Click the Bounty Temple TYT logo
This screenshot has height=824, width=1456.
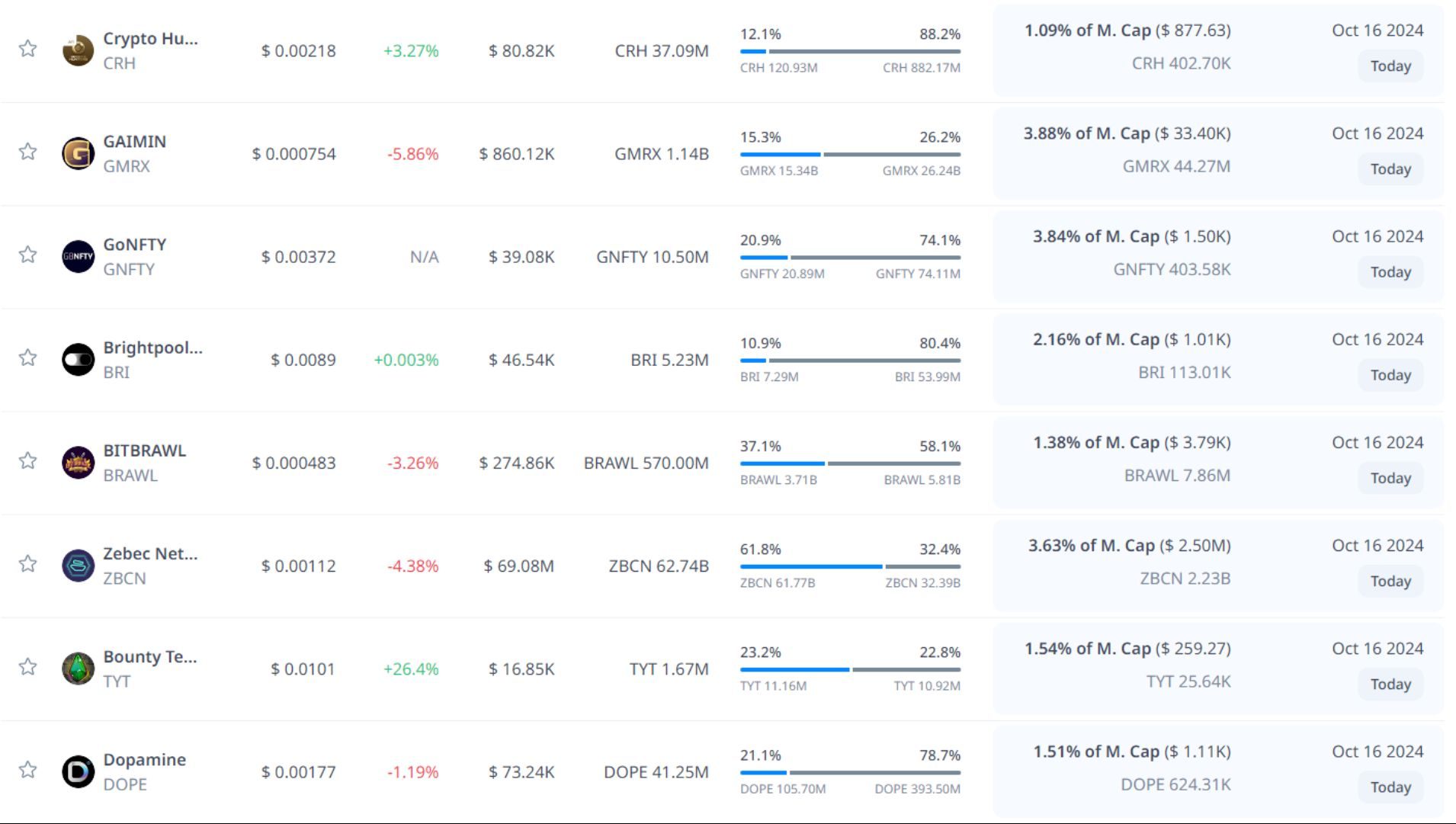(78, 668)
